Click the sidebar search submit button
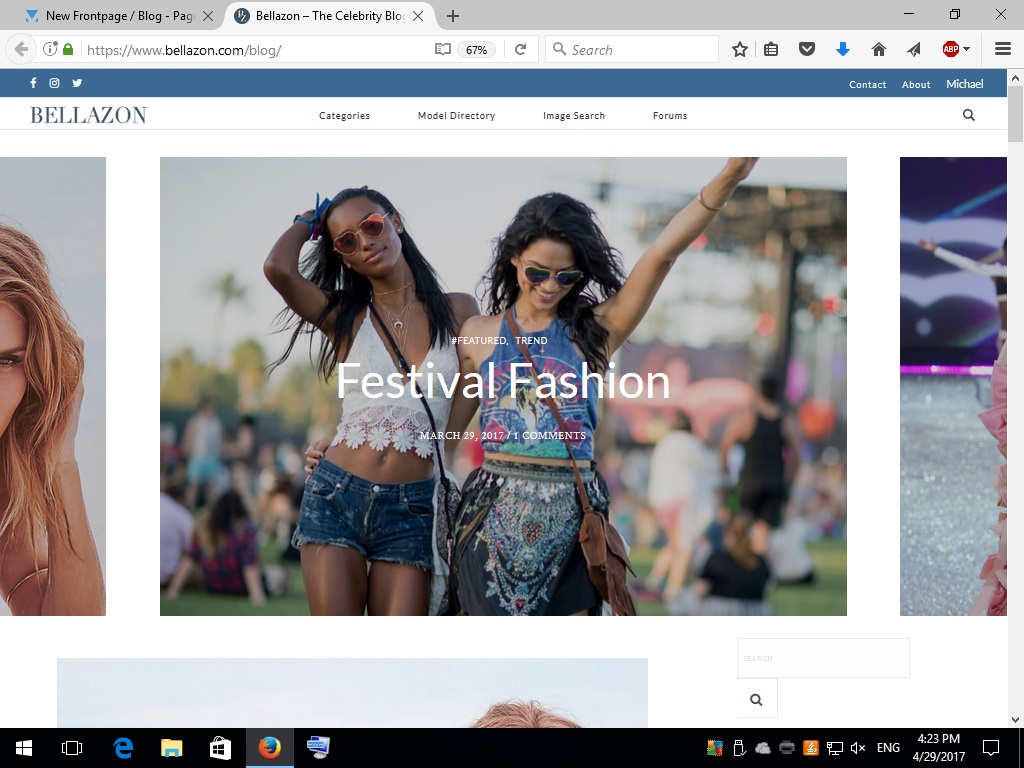This screenshot has height=768, width=1024. [x=757, y=699]
